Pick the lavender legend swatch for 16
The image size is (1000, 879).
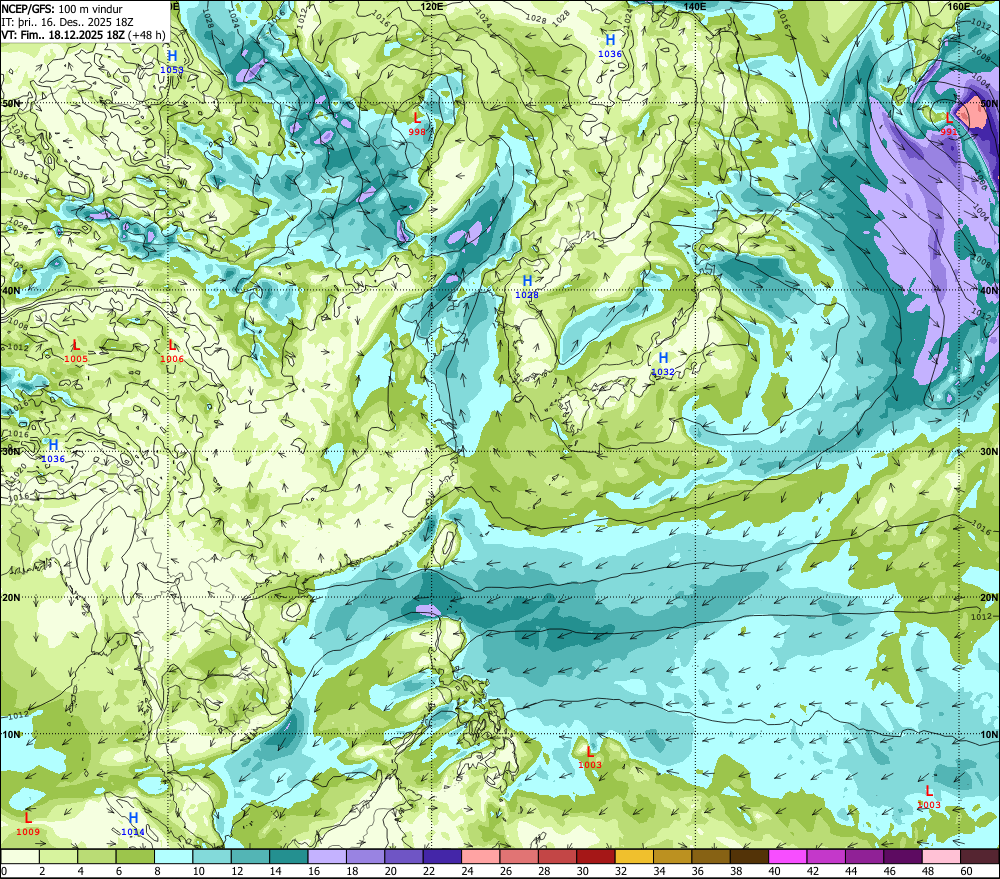327,856
